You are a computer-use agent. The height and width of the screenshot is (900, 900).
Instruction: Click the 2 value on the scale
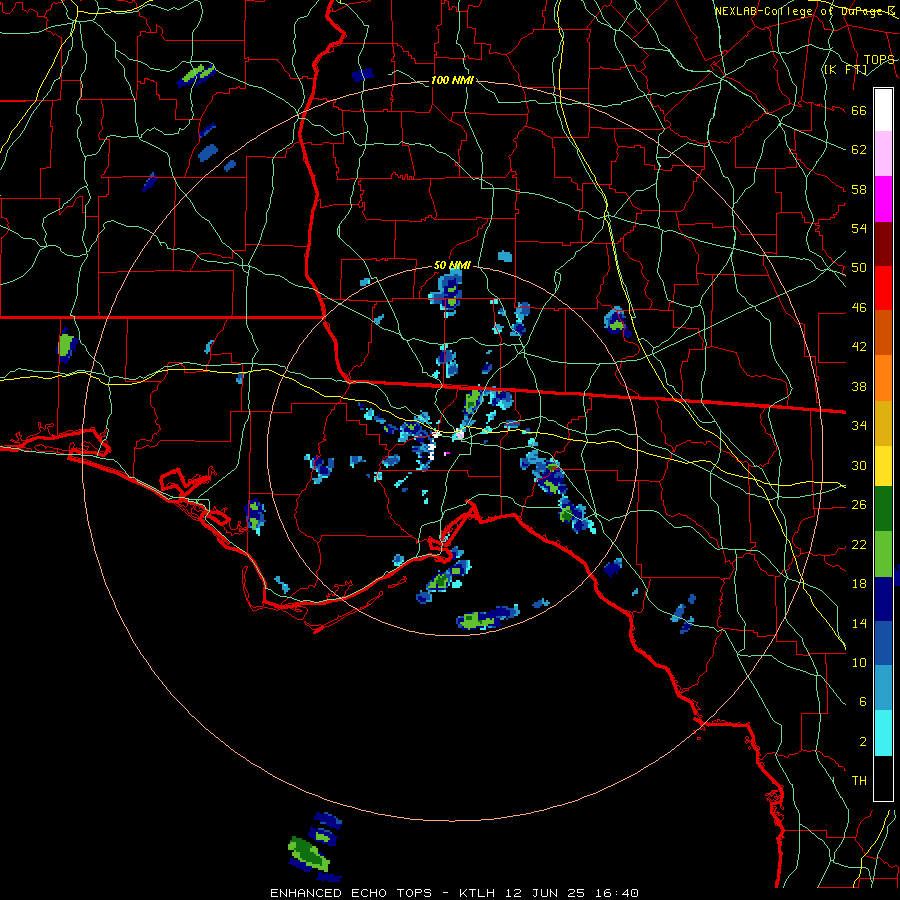click(862, 741)
